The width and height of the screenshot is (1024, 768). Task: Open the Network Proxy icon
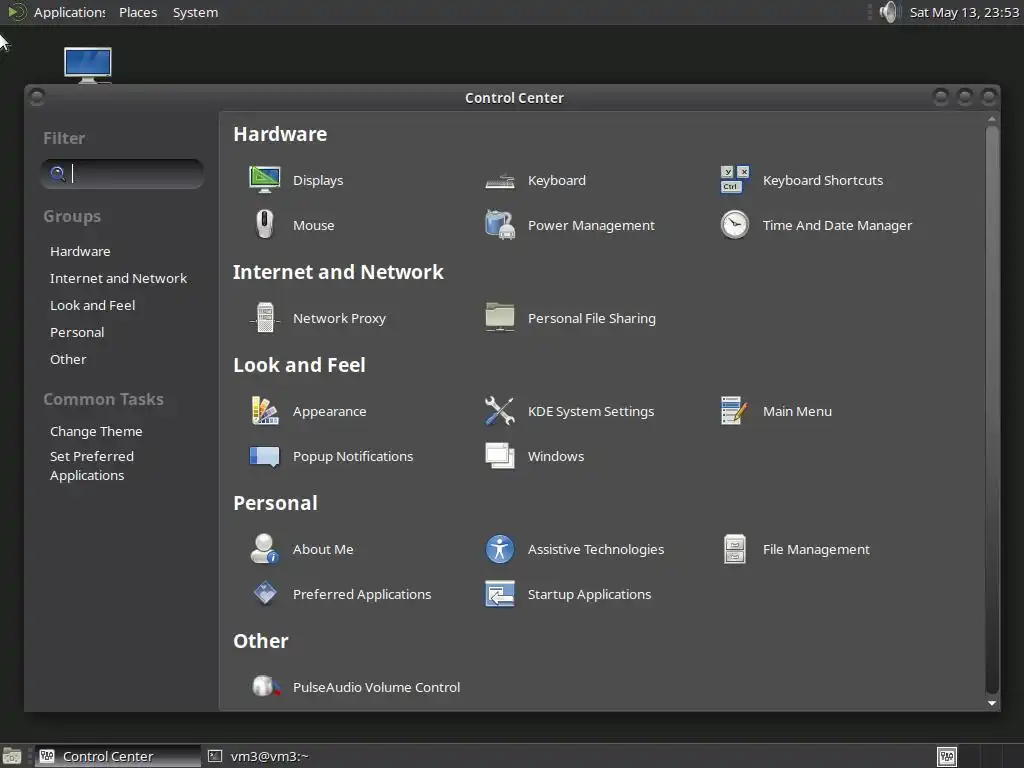(x=264, y=318)
